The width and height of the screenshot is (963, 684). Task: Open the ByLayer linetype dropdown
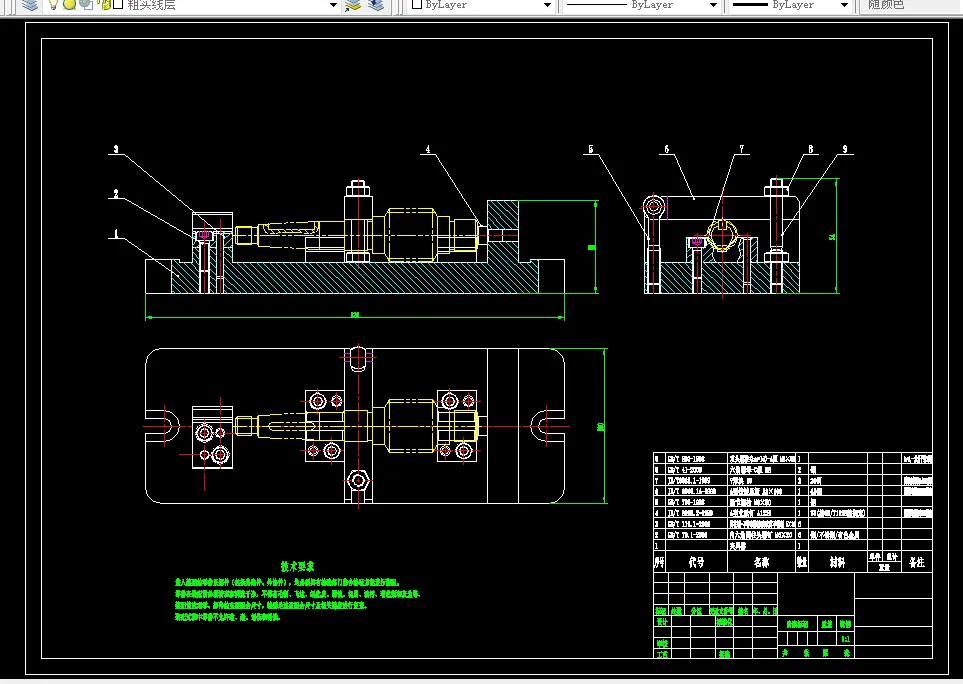pos(713,5)
